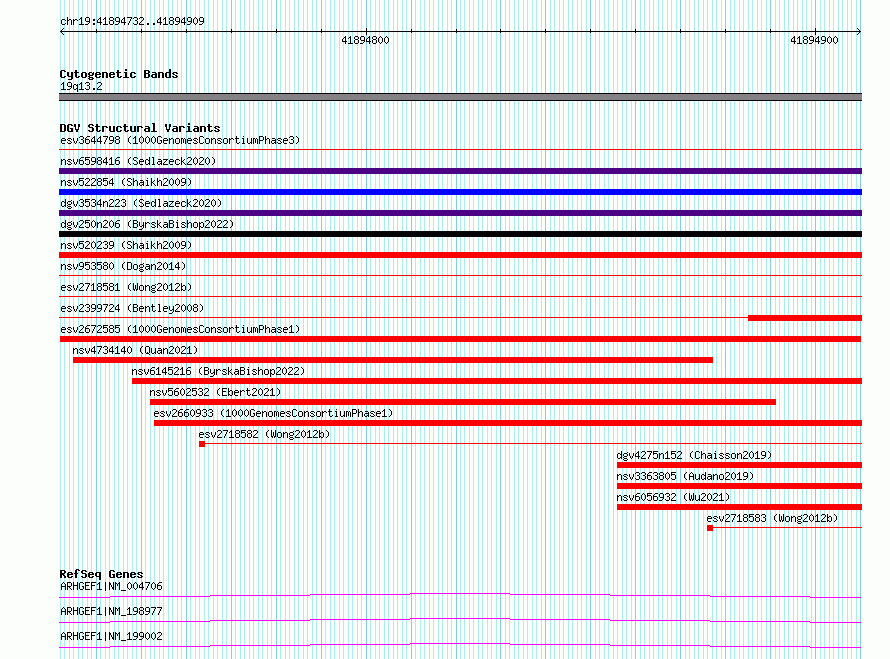The width and height of the screenshot is (890, 659).
Task: Click the red bar of esv2660933
Action: (x=508, y=423)
